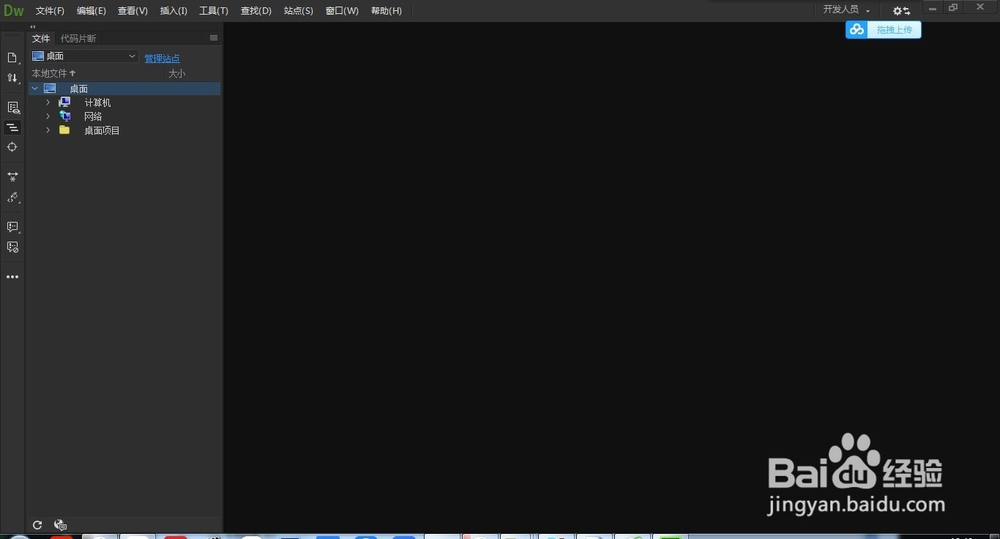Image resolution: width=1000 pixels, height=539 pixels.
Task: Select the 计算机 row label
Action: [98, 102]
